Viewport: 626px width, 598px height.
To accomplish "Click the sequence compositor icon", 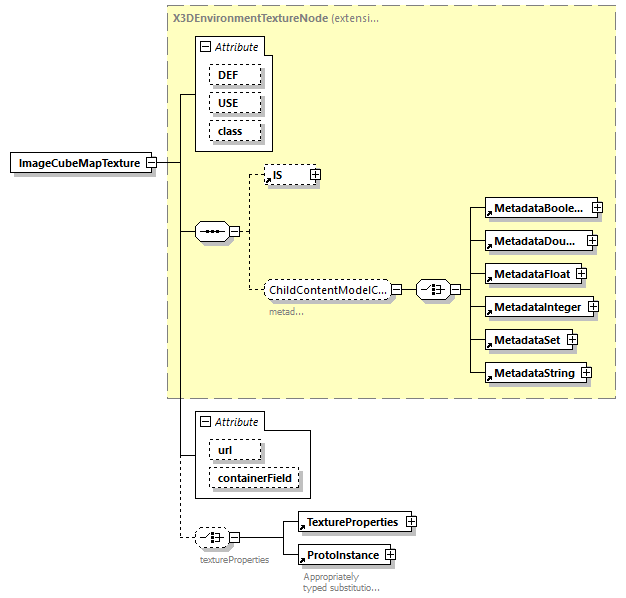I will pyautogui.click(x=211, y=231).
